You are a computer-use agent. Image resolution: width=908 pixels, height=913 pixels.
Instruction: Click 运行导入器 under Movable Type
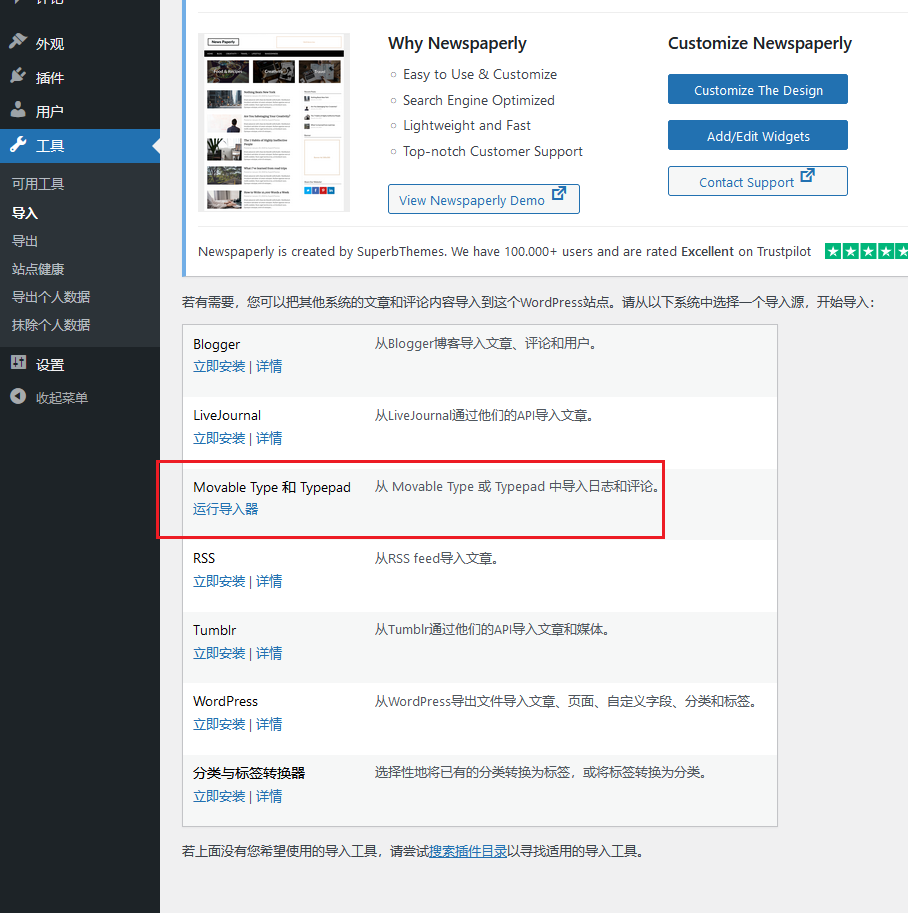pyautogui.click(x=225, y=509)
